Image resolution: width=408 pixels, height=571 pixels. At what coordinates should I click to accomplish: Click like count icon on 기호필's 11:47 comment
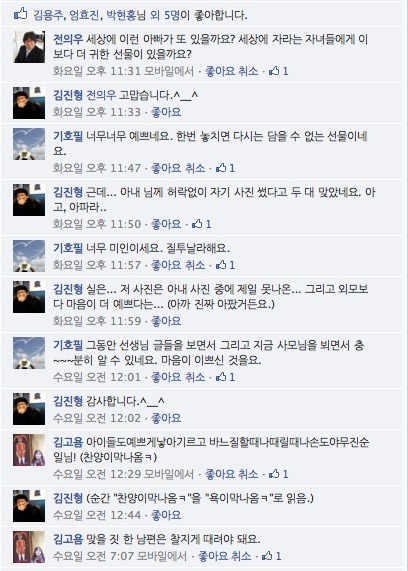tap(225, 168)
